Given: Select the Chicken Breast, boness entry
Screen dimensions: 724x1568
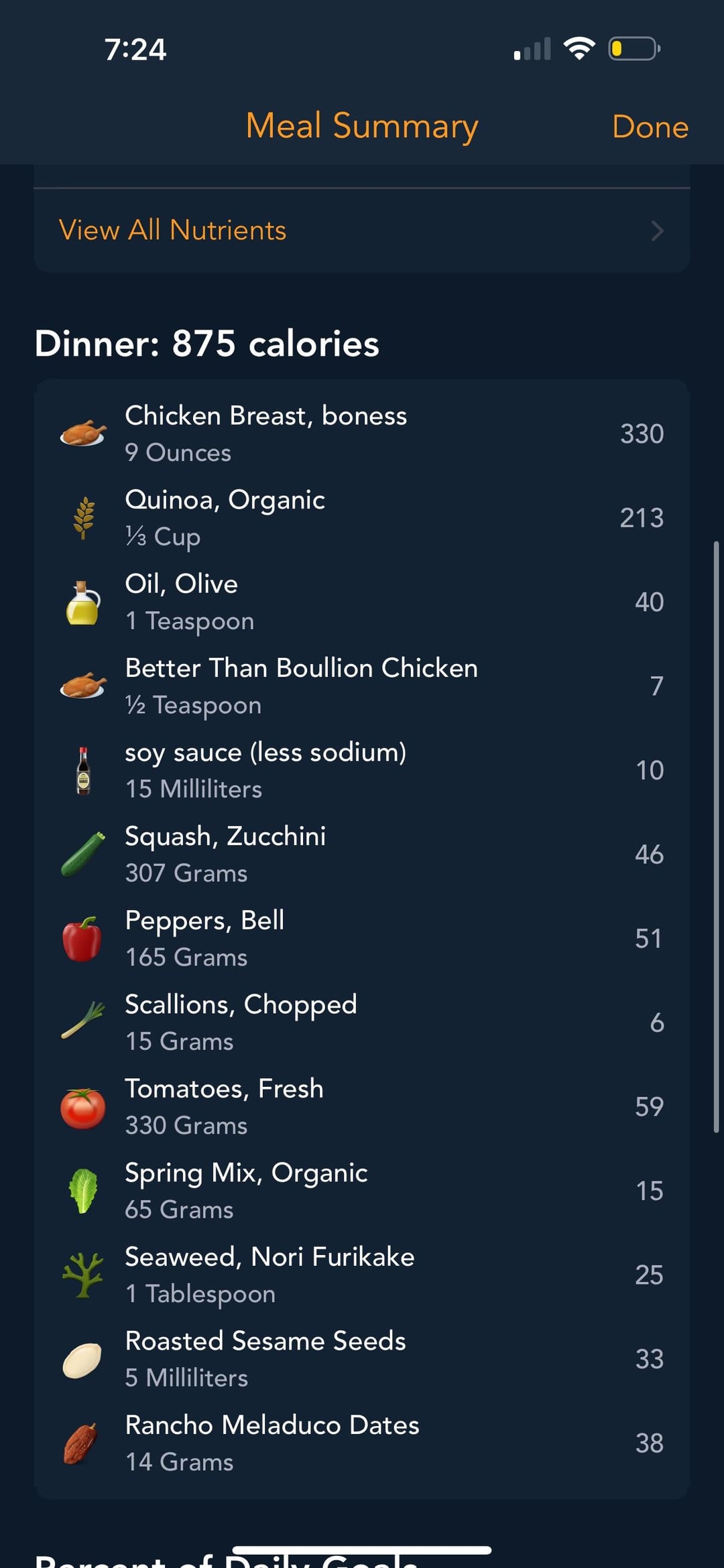Looking at the screenshot, I should coord(266,433).
